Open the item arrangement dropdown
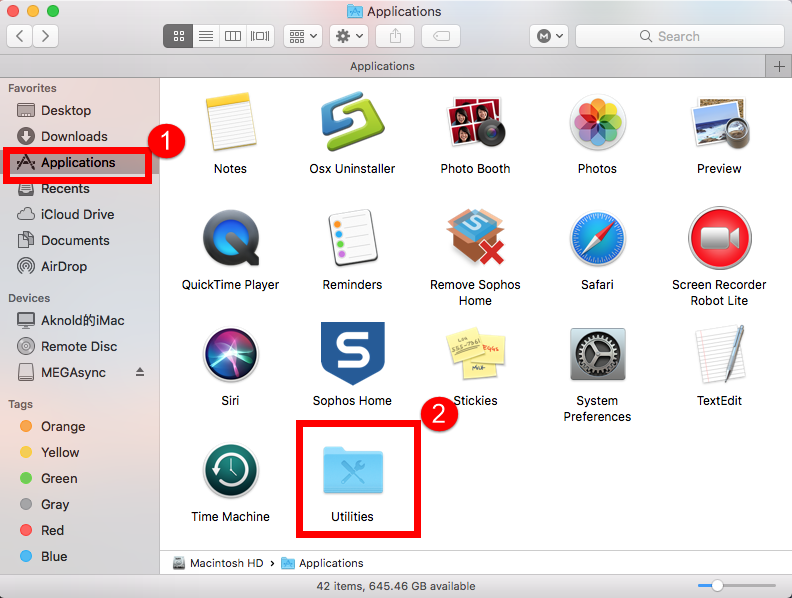792x598 pixels. pos(303,36)
